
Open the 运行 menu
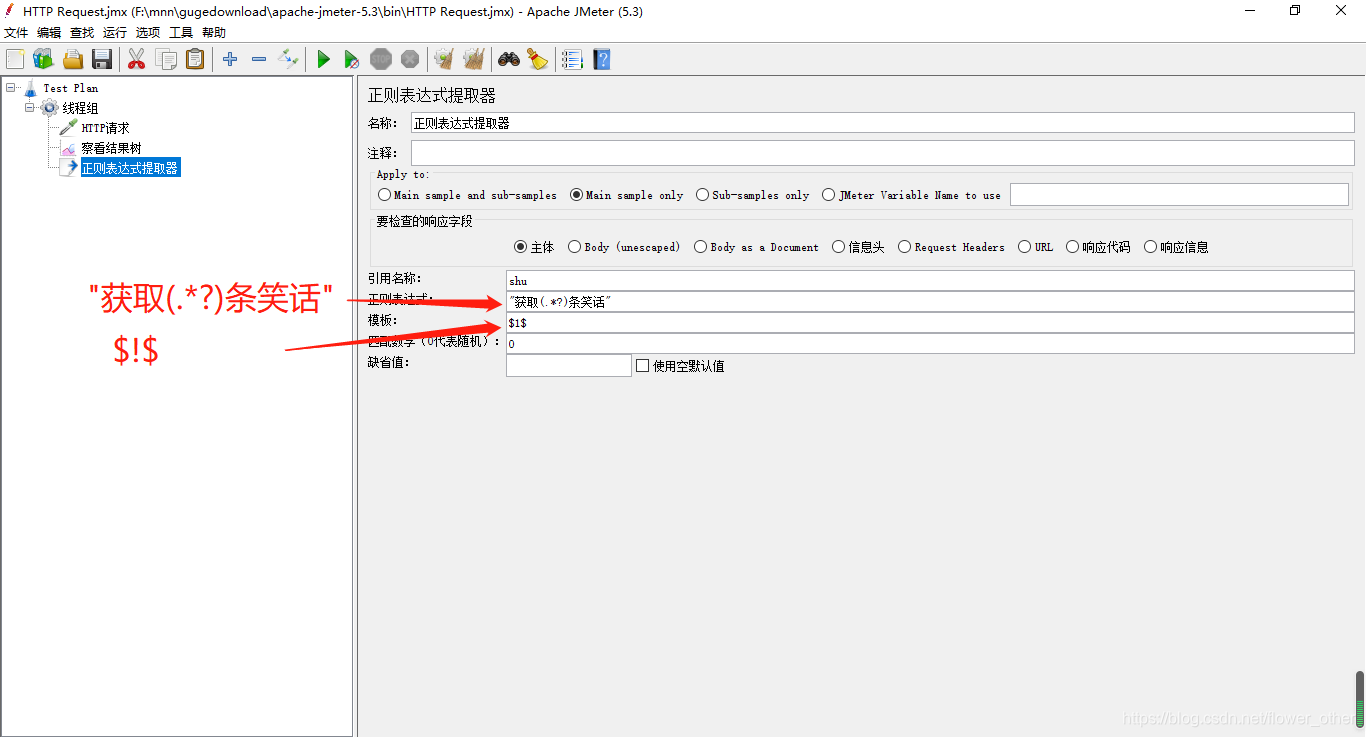click(x=115, y=32)
